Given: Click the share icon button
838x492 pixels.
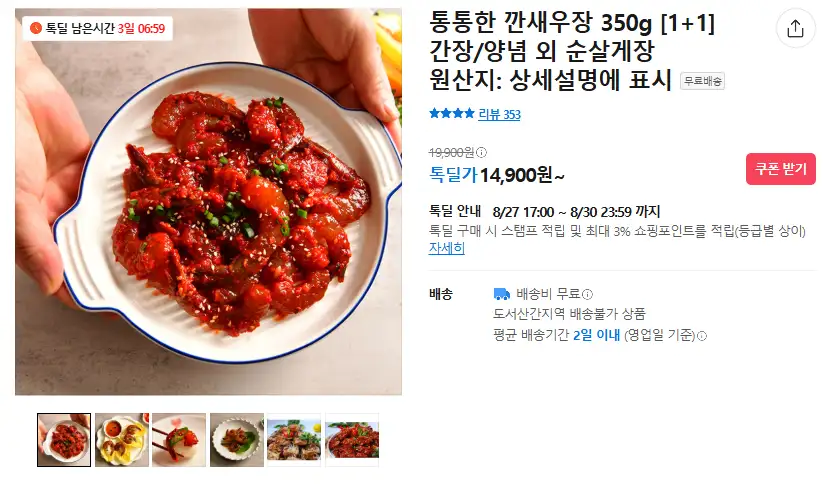Looking at the screenshot, I should 795,28.
